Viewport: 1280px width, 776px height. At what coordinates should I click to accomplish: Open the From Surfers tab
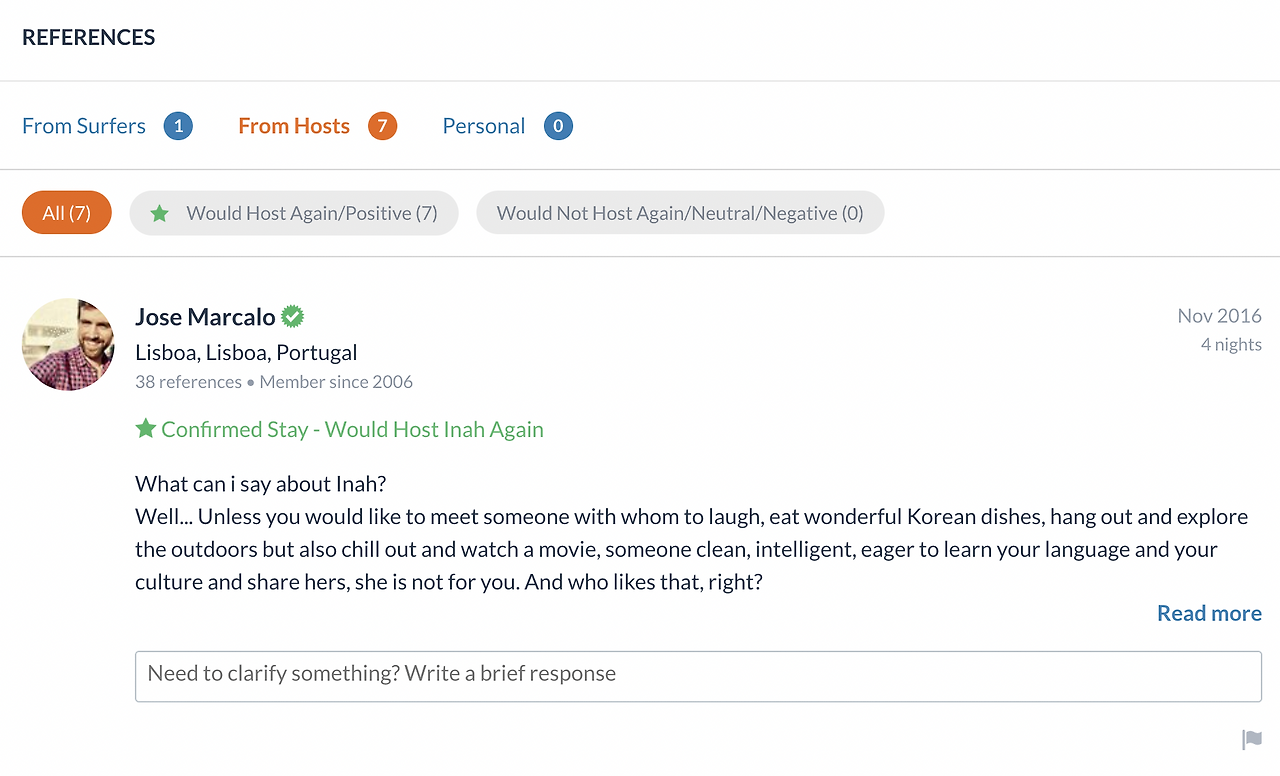point(84,126)
